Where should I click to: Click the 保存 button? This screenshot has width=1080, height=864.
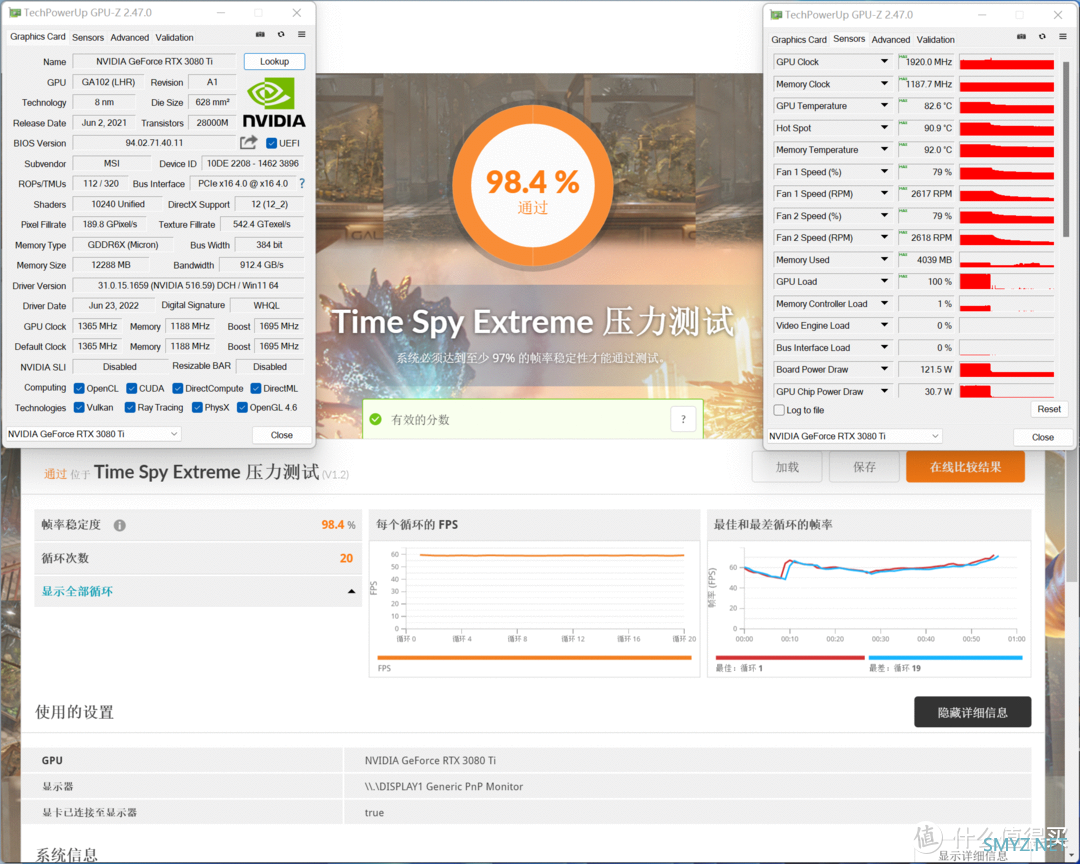coord(864,467)
